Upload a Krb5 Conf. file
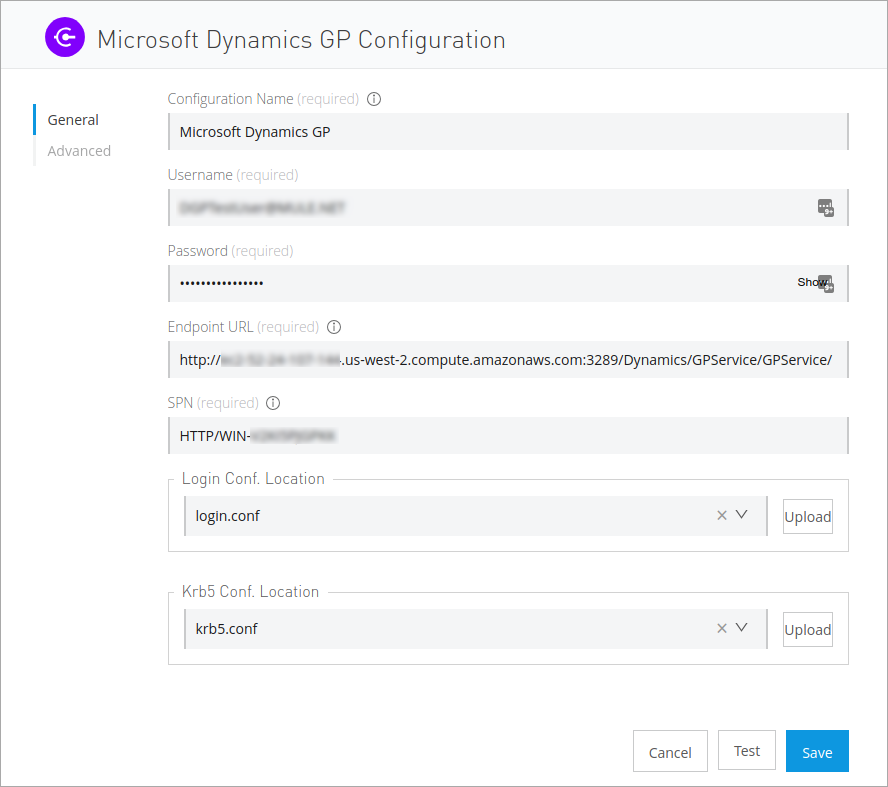This screenshot has width=888, height=787. 807,630
